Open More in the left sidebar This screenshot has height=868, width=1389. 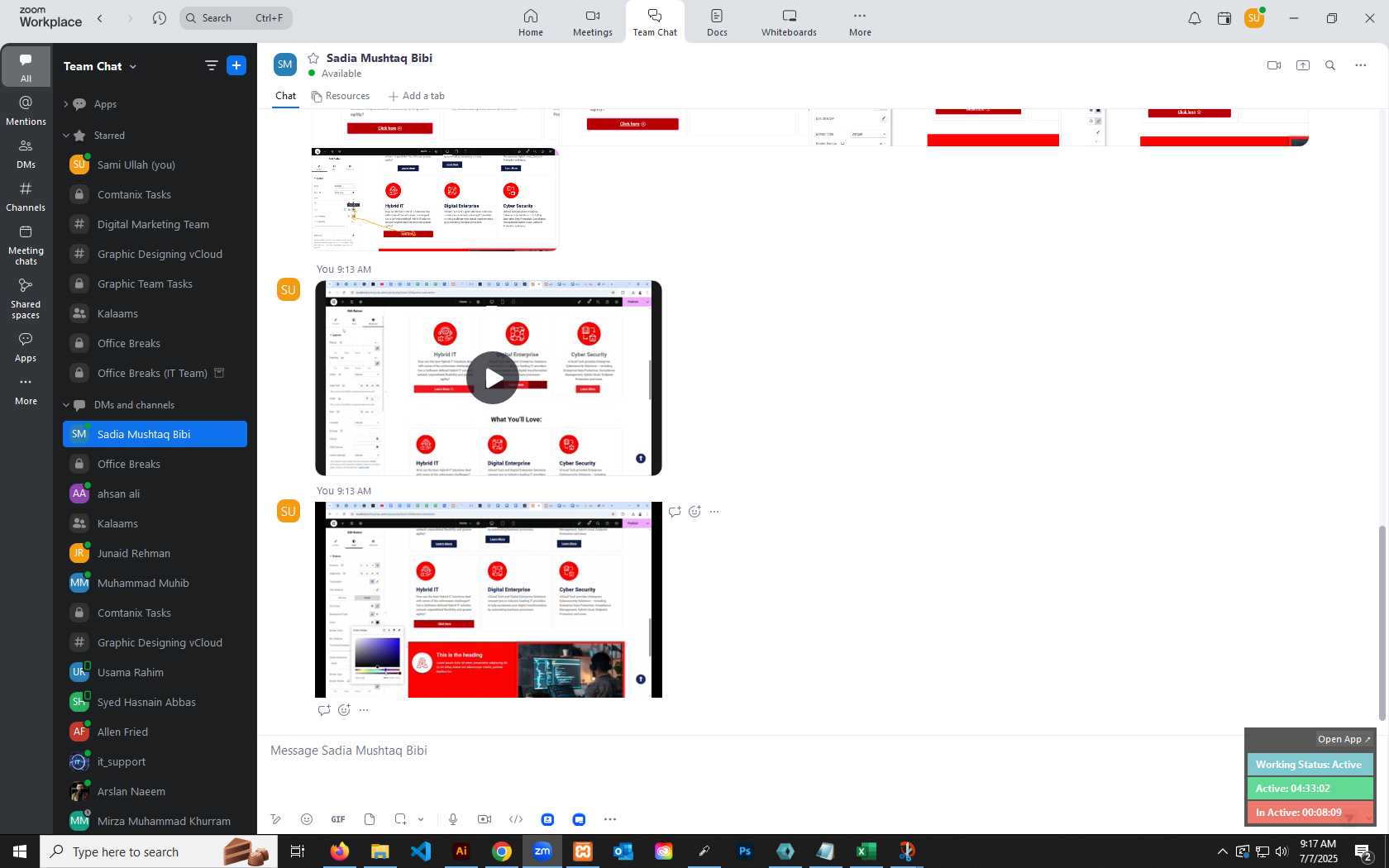coord(26,390)
